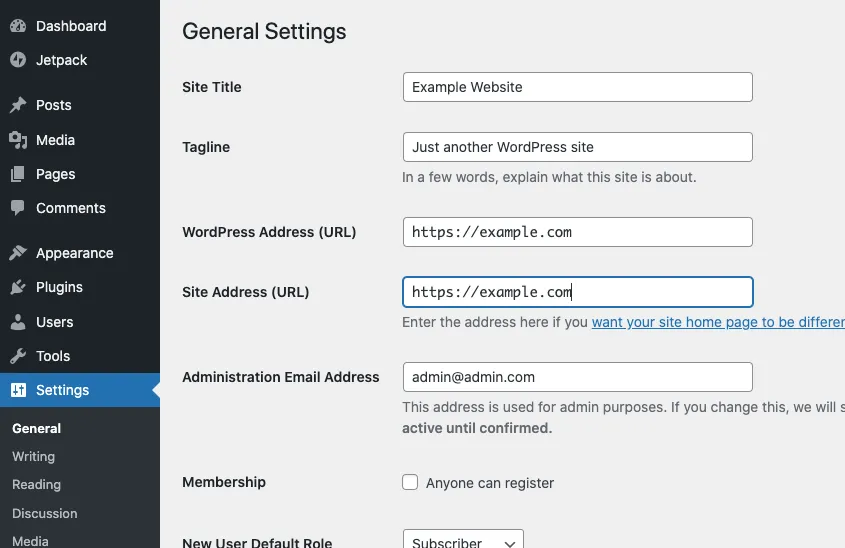
Task: Click the Posts pushpin icon
Action: tap(18, 105)
